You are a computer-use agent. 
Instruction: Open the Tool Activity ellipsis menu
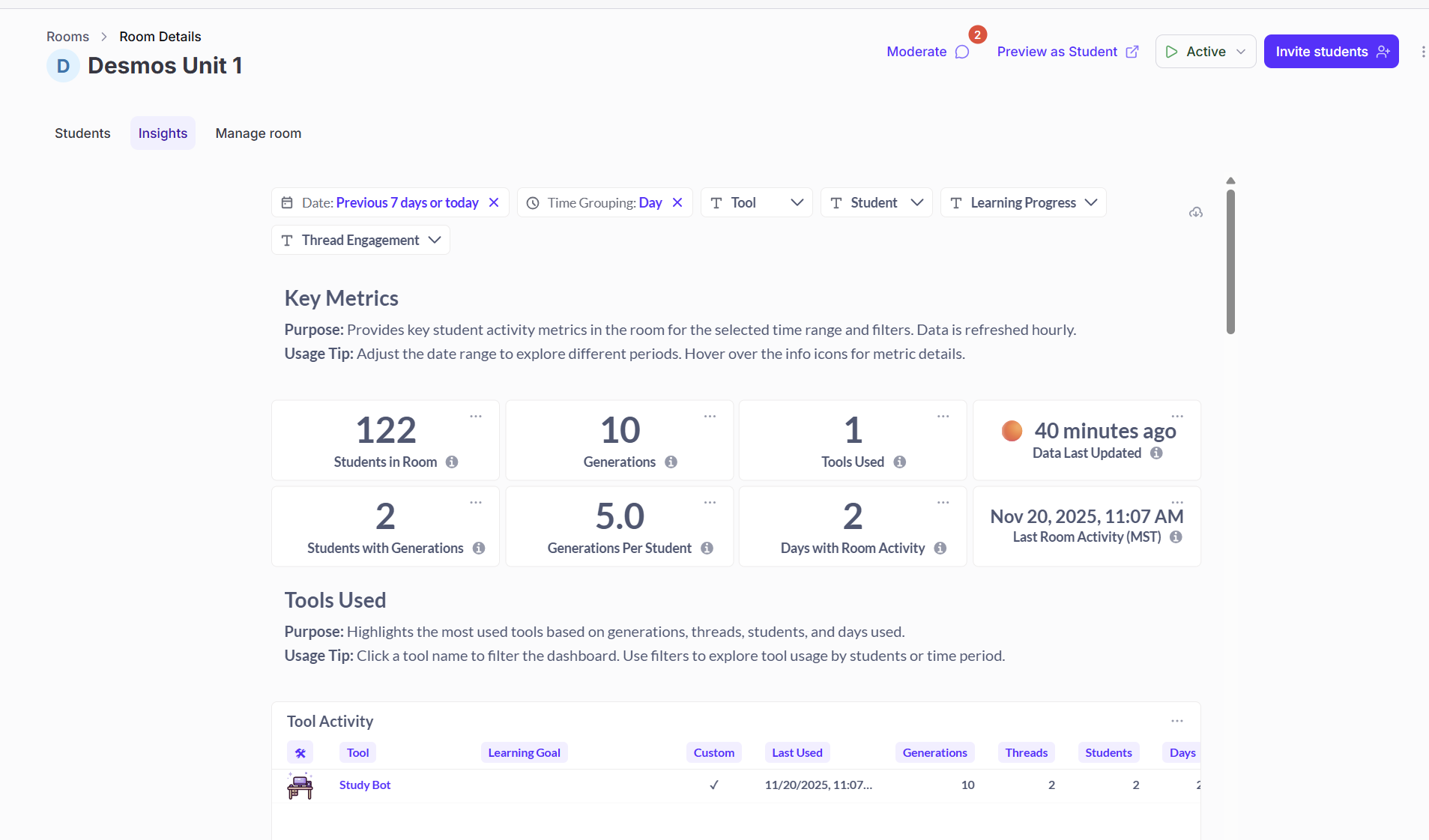click(1176, 721)
